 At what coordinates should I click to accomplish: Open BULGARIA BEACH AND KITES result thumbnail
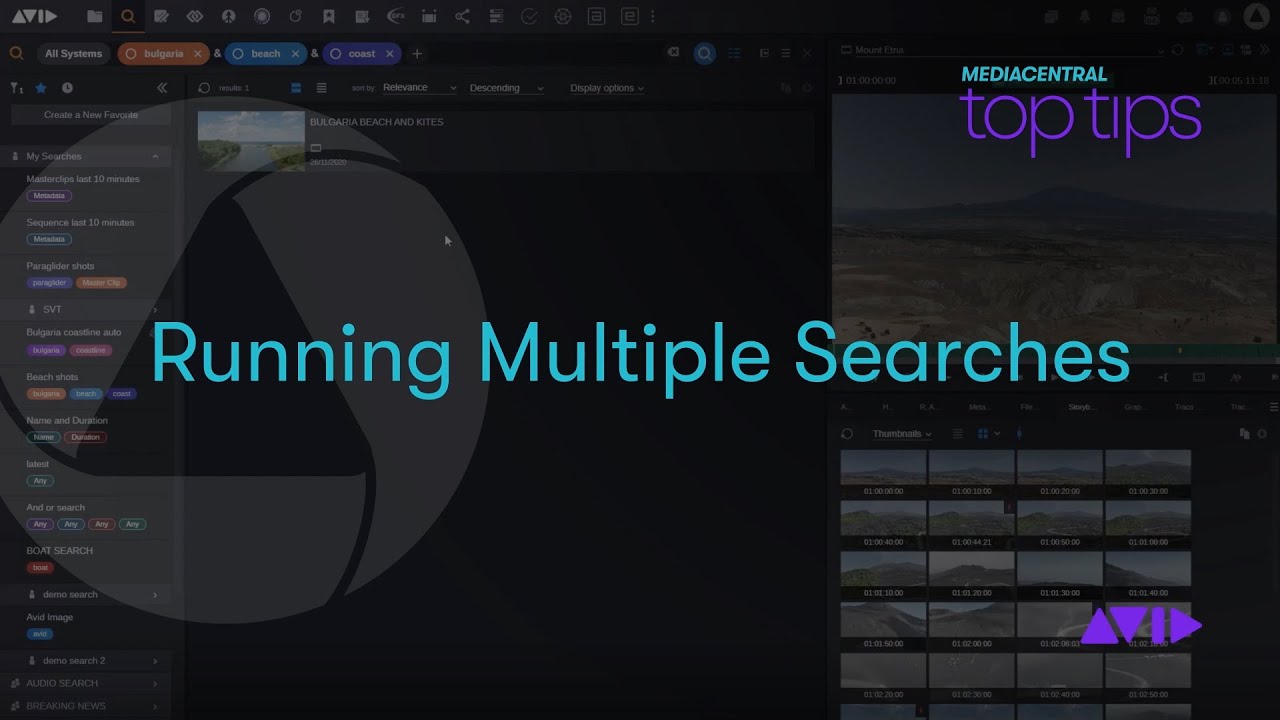pos(251,140)
